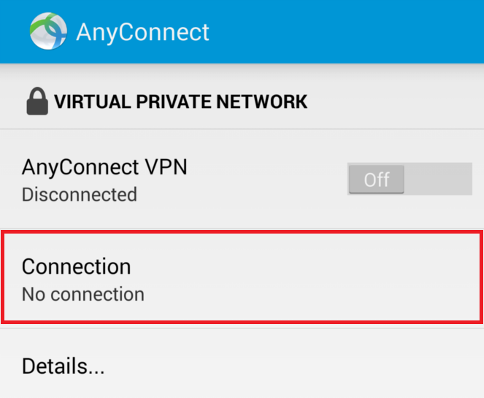
Task: Tap the AnyConnect globe logo icon
Action: [x=48, y=31]
